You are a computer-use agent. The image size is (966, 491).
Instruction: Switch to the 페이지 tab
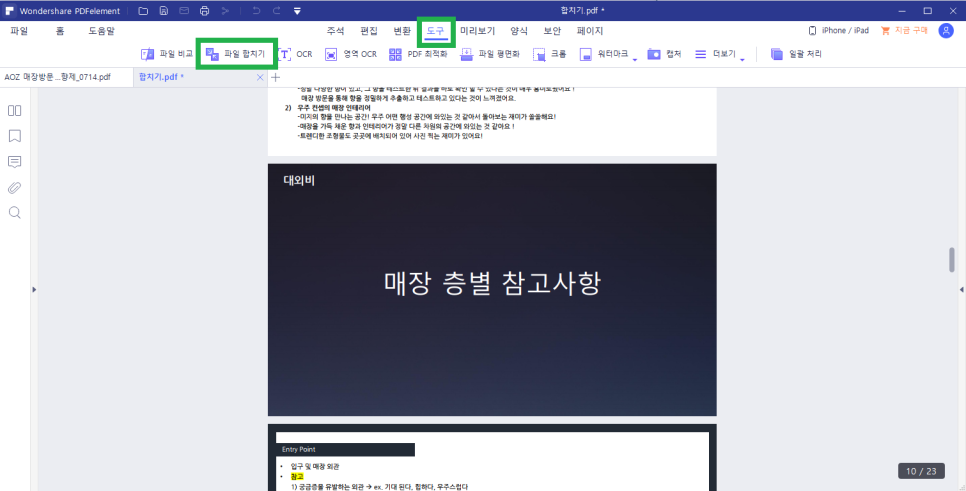tap(590, 31)
